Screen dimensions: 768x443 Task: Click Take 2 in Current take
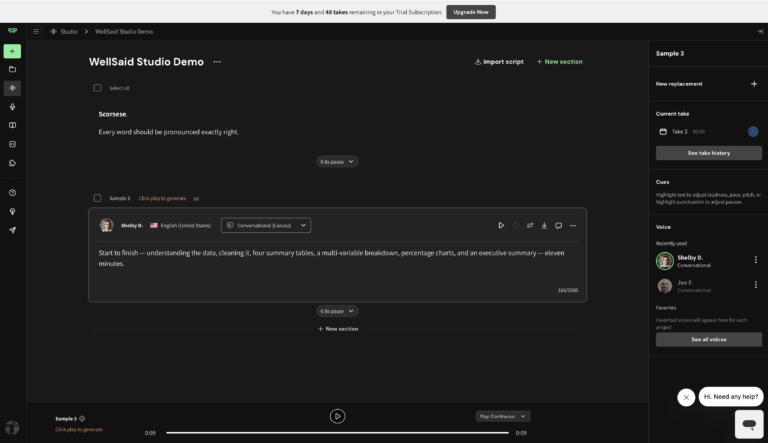point(679,132)
